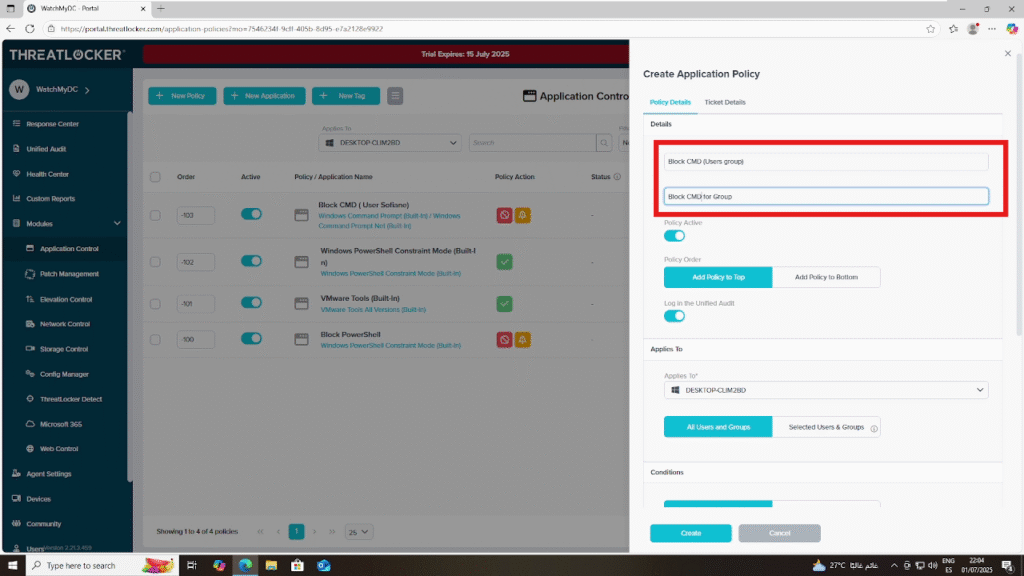Screen dimensions: 1024x576
Task: Click the Create button
Action: tap(690, 533)
